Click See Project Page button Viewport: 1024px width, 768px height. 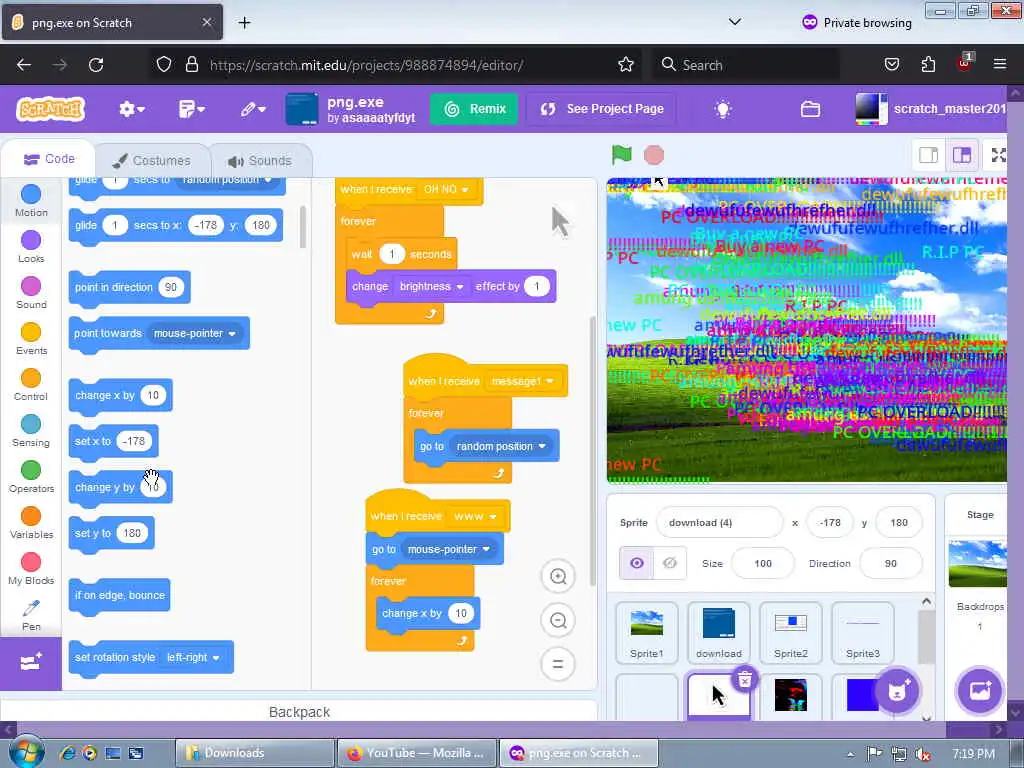pyautogui.click(x=601, y=109)
